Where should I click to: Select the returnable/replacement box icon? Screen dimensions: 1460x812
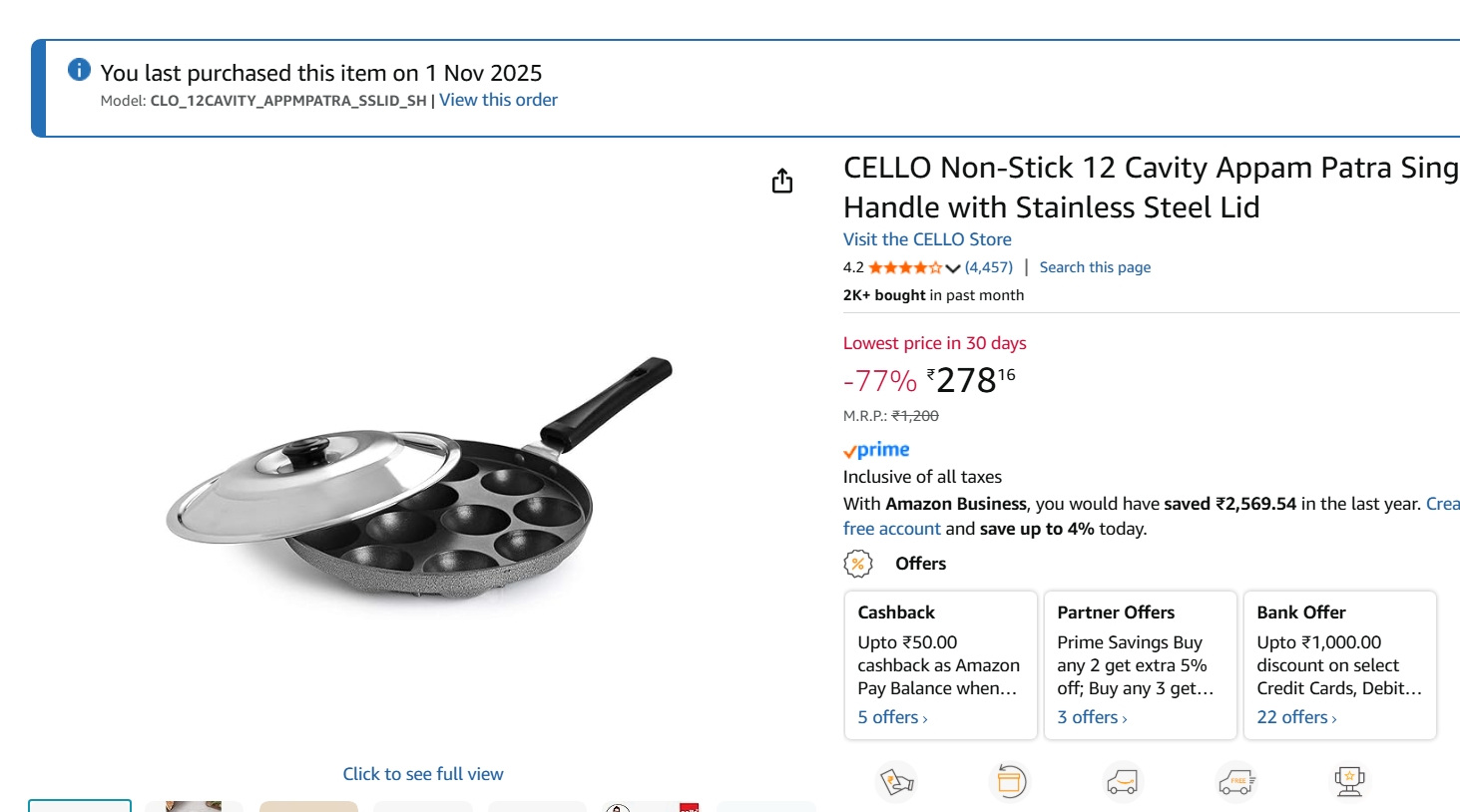(1009, 783)
